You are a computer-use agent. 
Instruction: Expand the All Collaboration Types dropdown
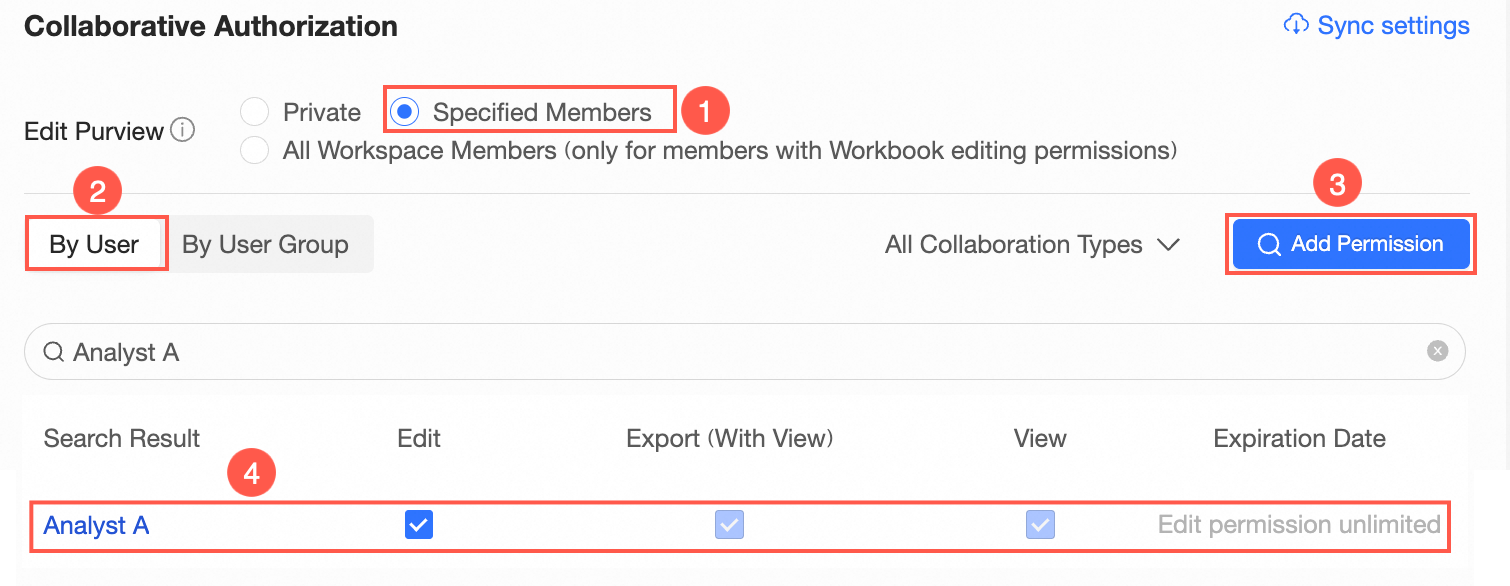click(x=1033, y=244)
